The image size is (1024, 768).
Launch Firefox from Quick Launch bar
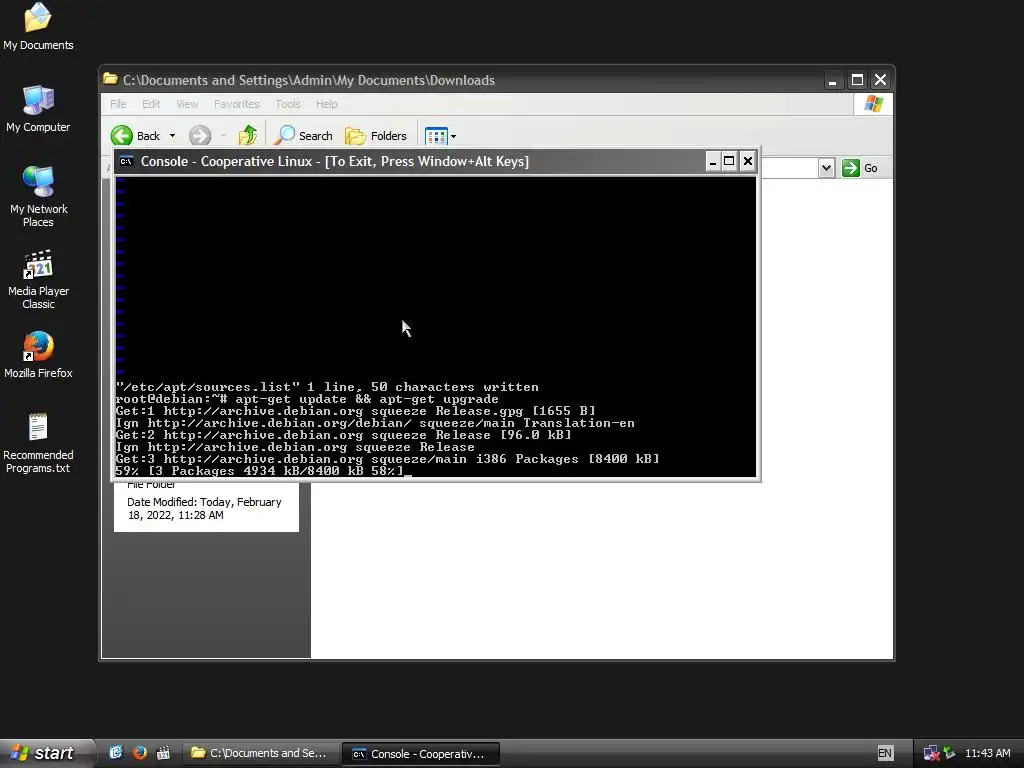point(140,753)
